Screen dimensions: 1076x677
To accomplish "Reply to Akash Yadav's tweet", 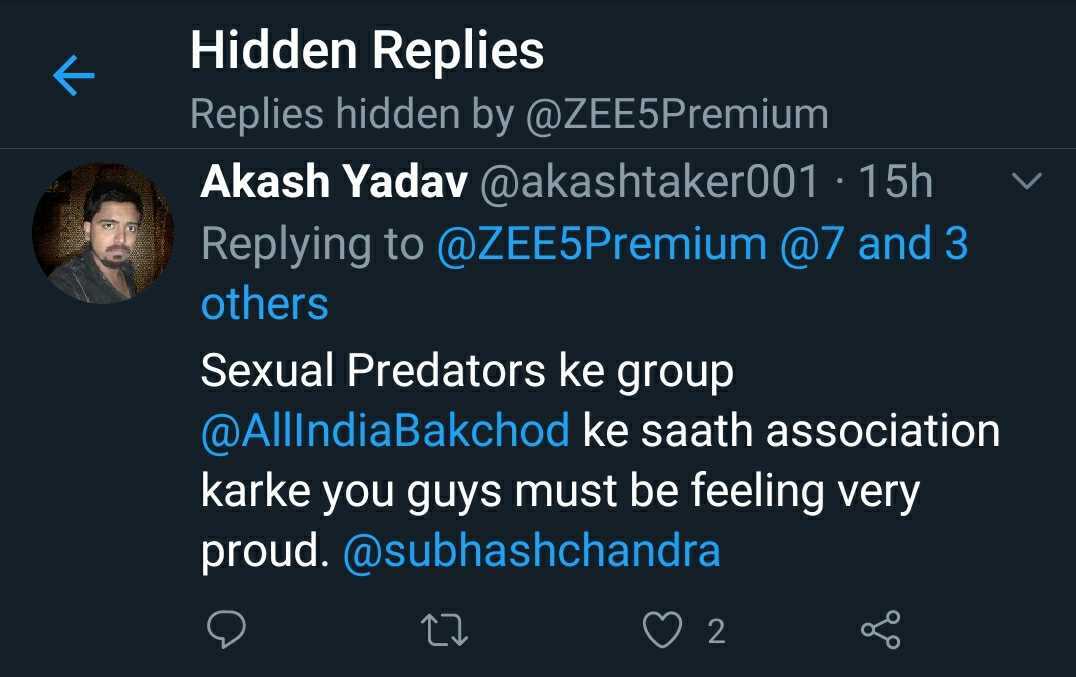I will point(226,630).
